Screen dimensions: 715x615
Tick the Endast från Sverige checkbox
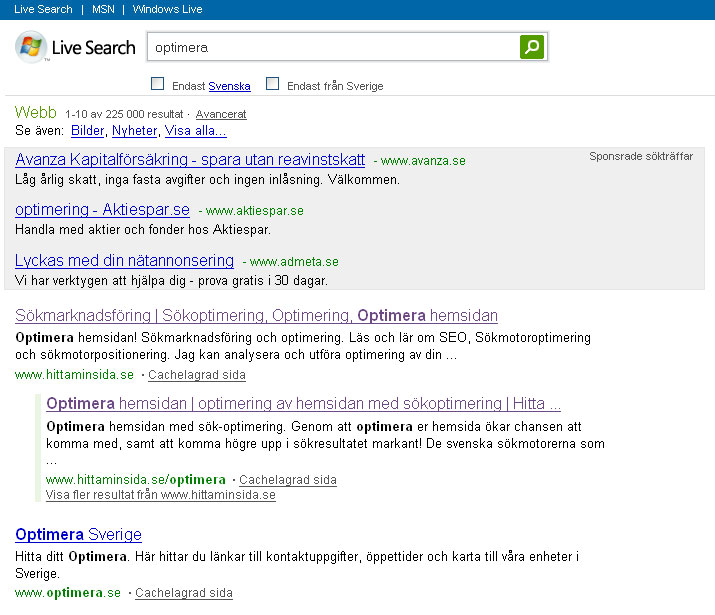(x=272, y=84)
